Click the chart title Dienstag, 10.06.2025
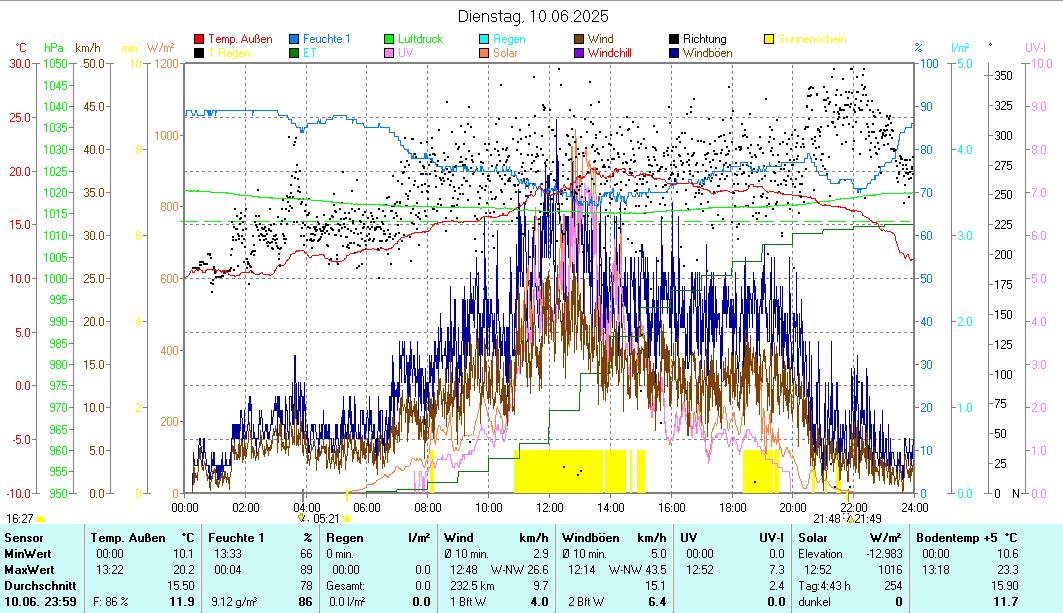Image resolution: width=1063 pixels, height=613 pixels. (532, 16)
